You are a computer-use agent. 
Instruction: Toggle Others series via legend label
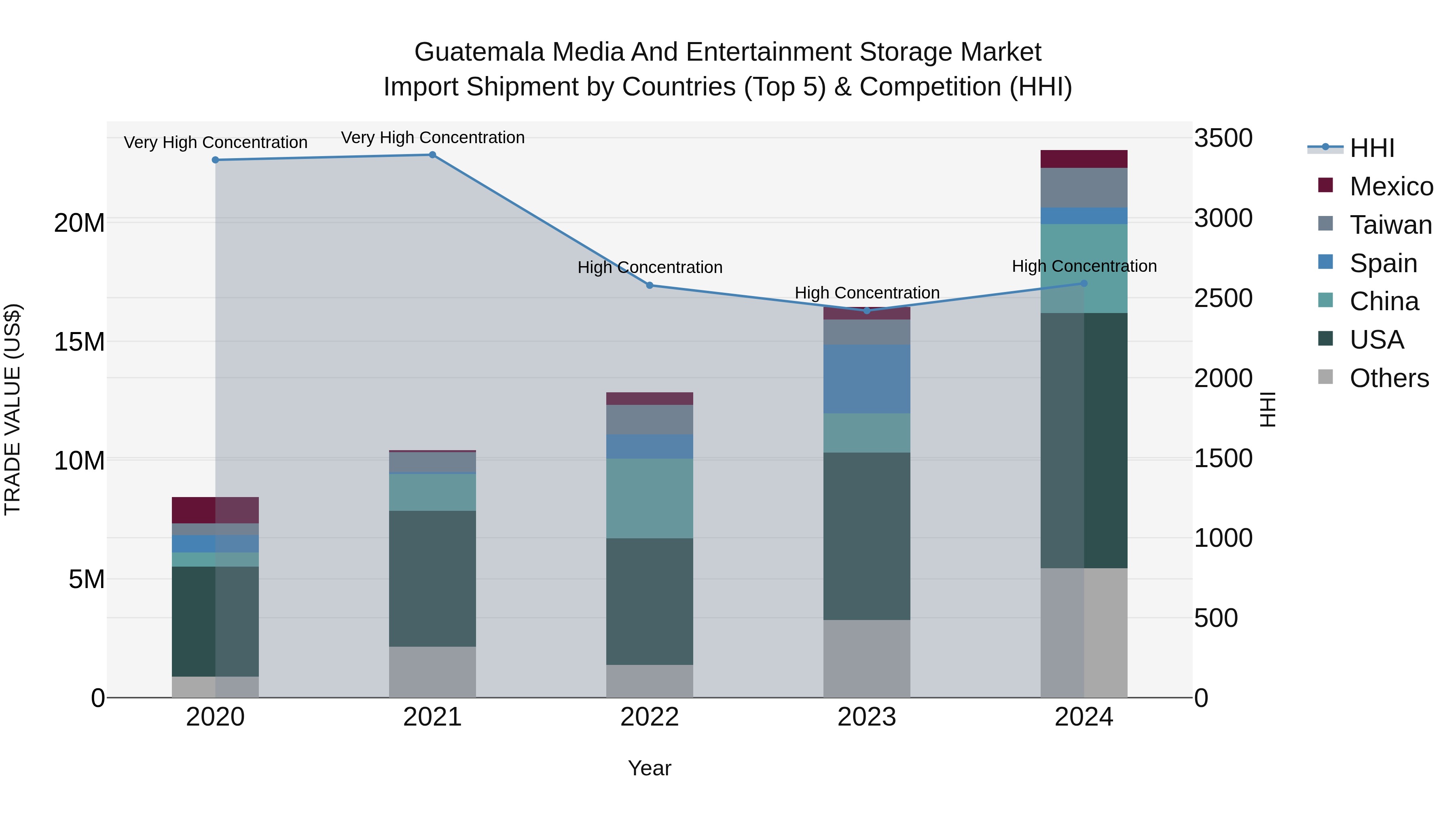click(x=1389, y=379)
